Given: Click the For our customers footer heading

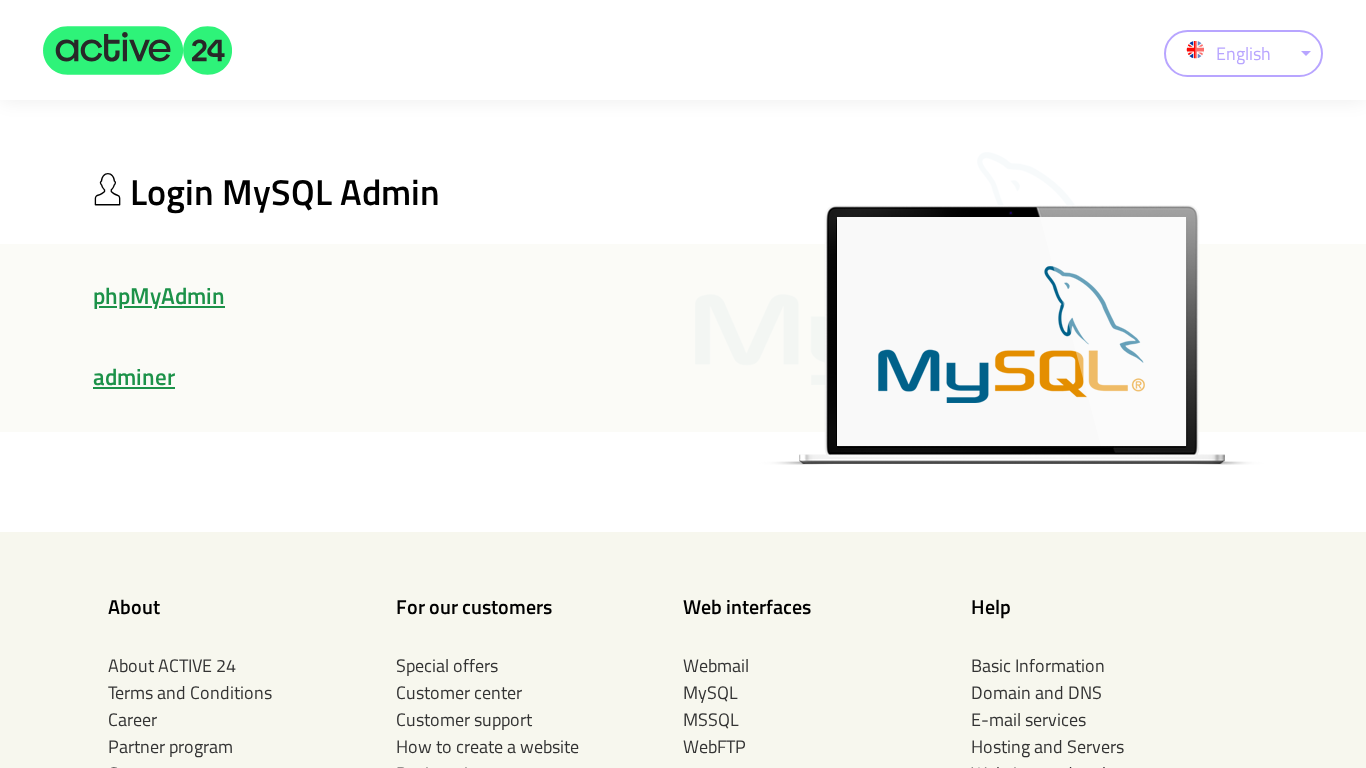Looking at the screenshot, I should pos(474,607).
